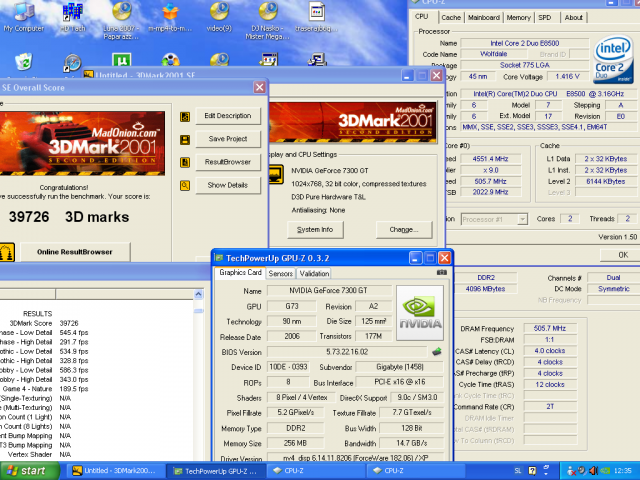Click Save Project floppy icon

[x=185, y=140]
